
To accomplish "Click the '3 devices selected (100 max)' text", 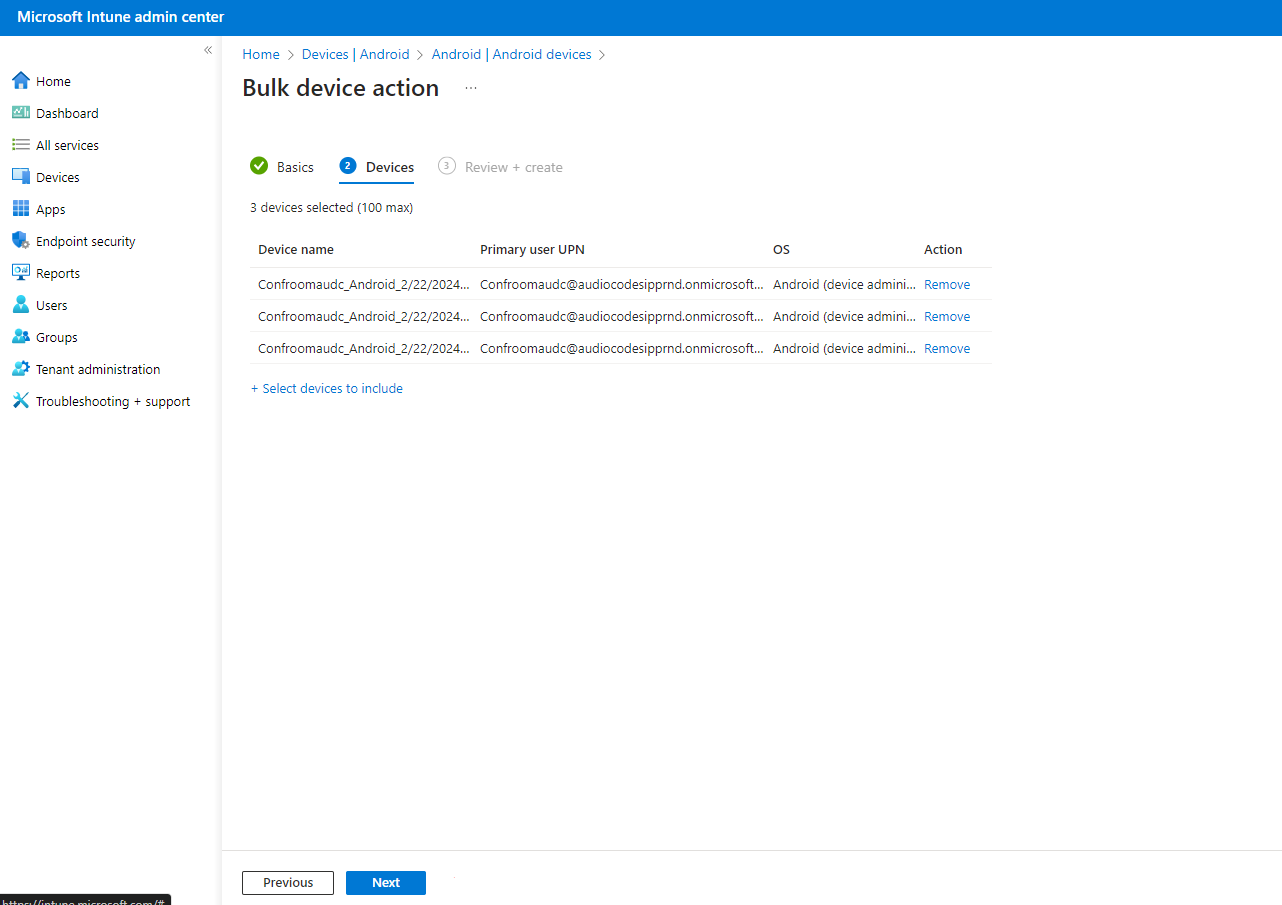I will pos(331,208).
